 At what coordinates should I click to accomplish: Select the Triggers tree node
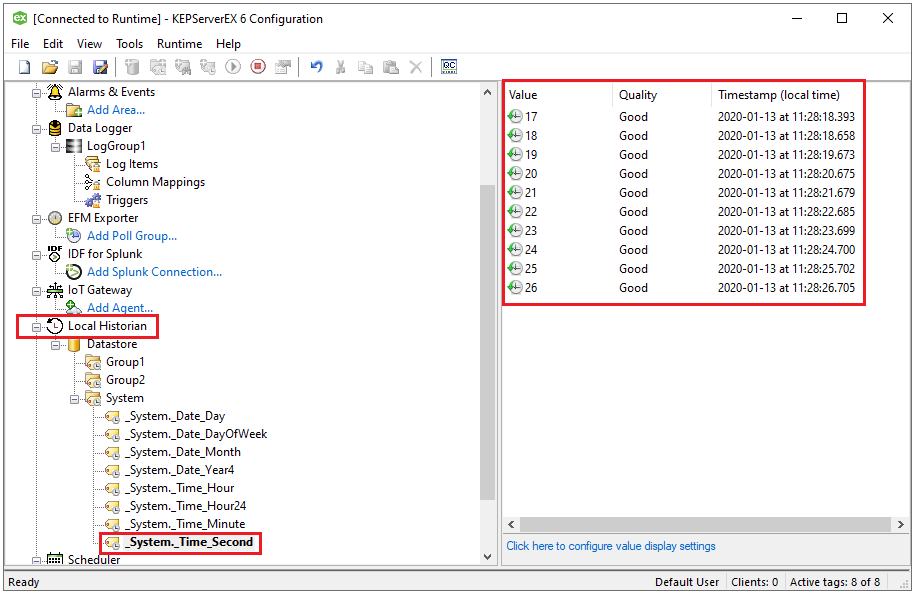tap(127, 200)
